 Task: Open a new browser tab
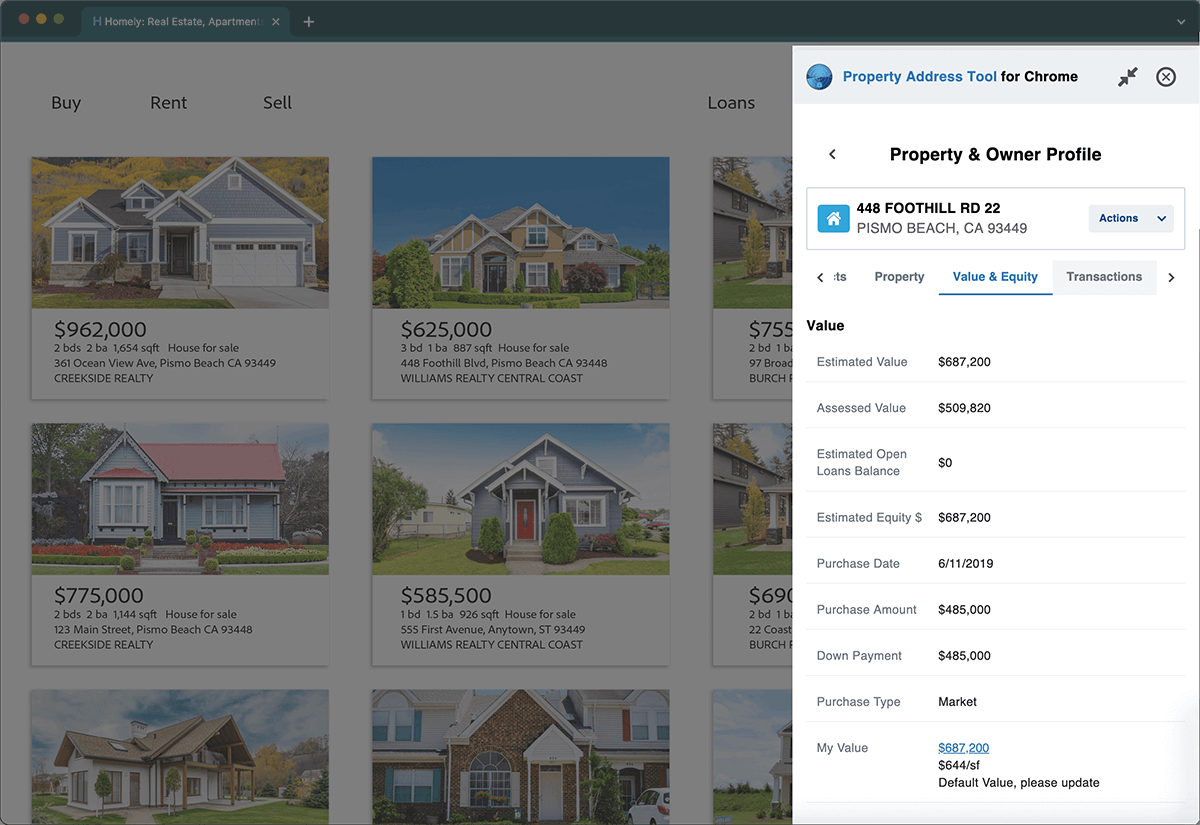309,21
